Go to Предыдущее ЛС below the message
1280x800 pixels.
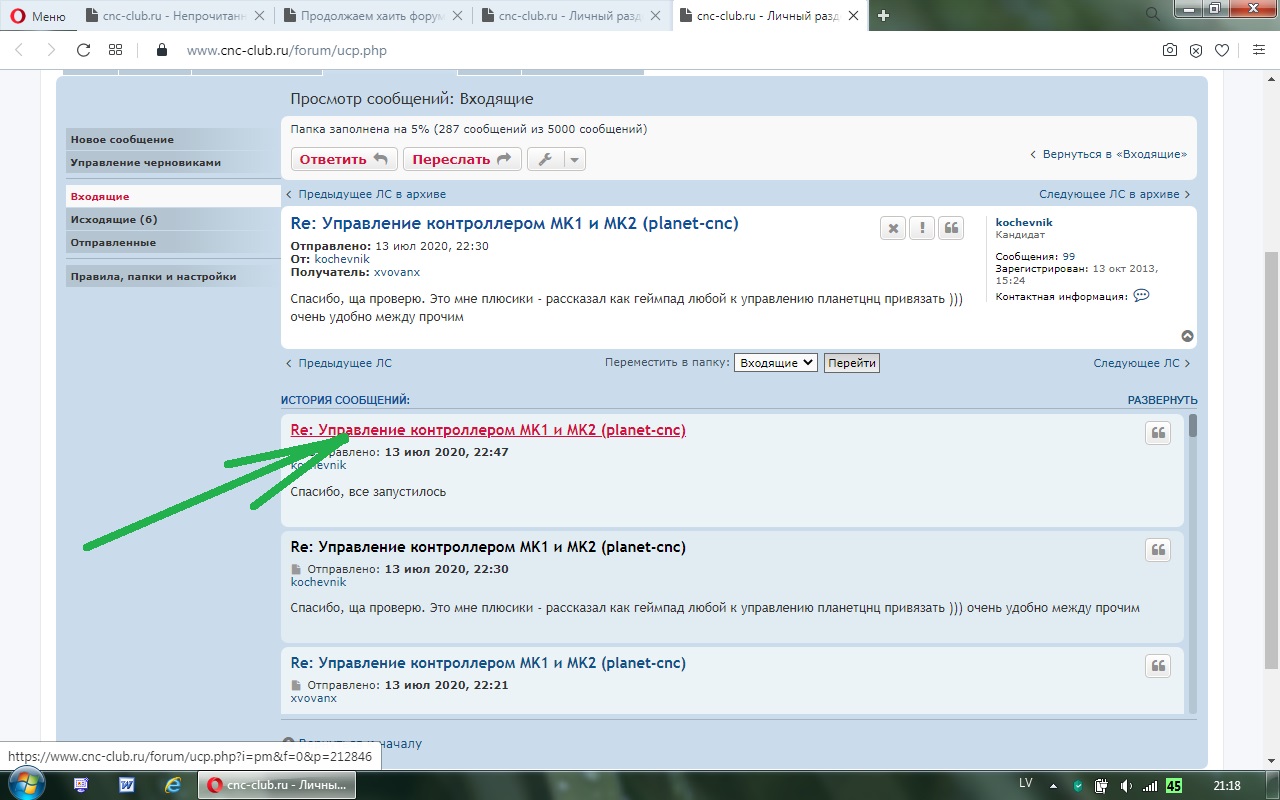coord(338,363)
